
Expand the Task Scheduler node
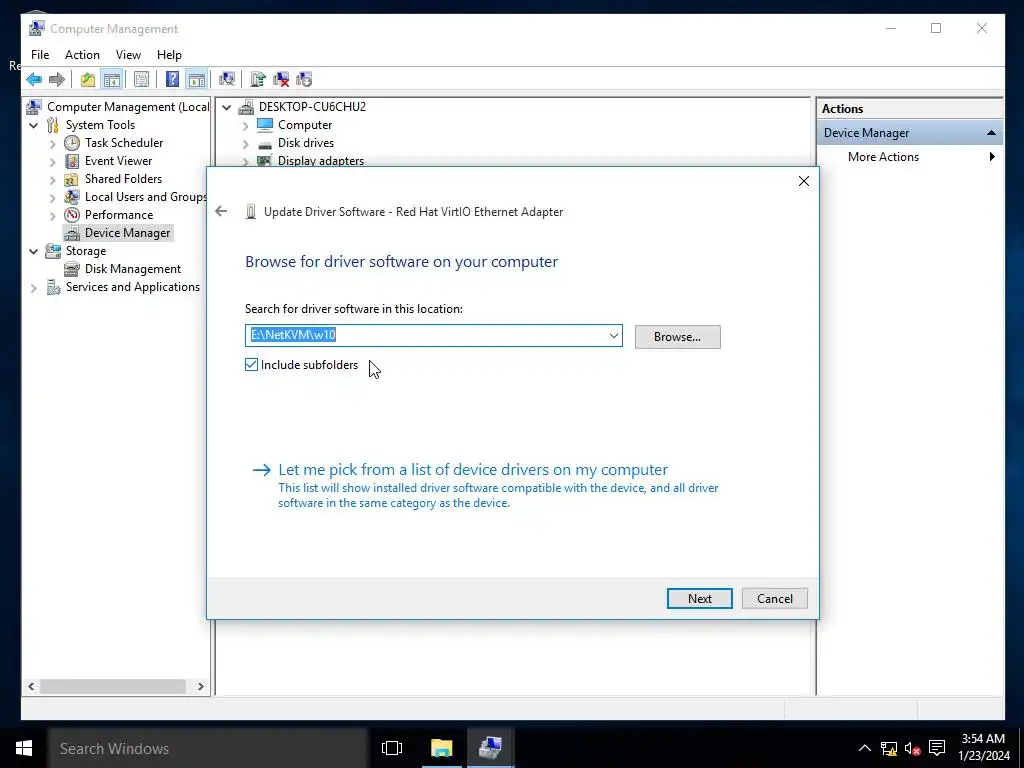pos(53,143)
